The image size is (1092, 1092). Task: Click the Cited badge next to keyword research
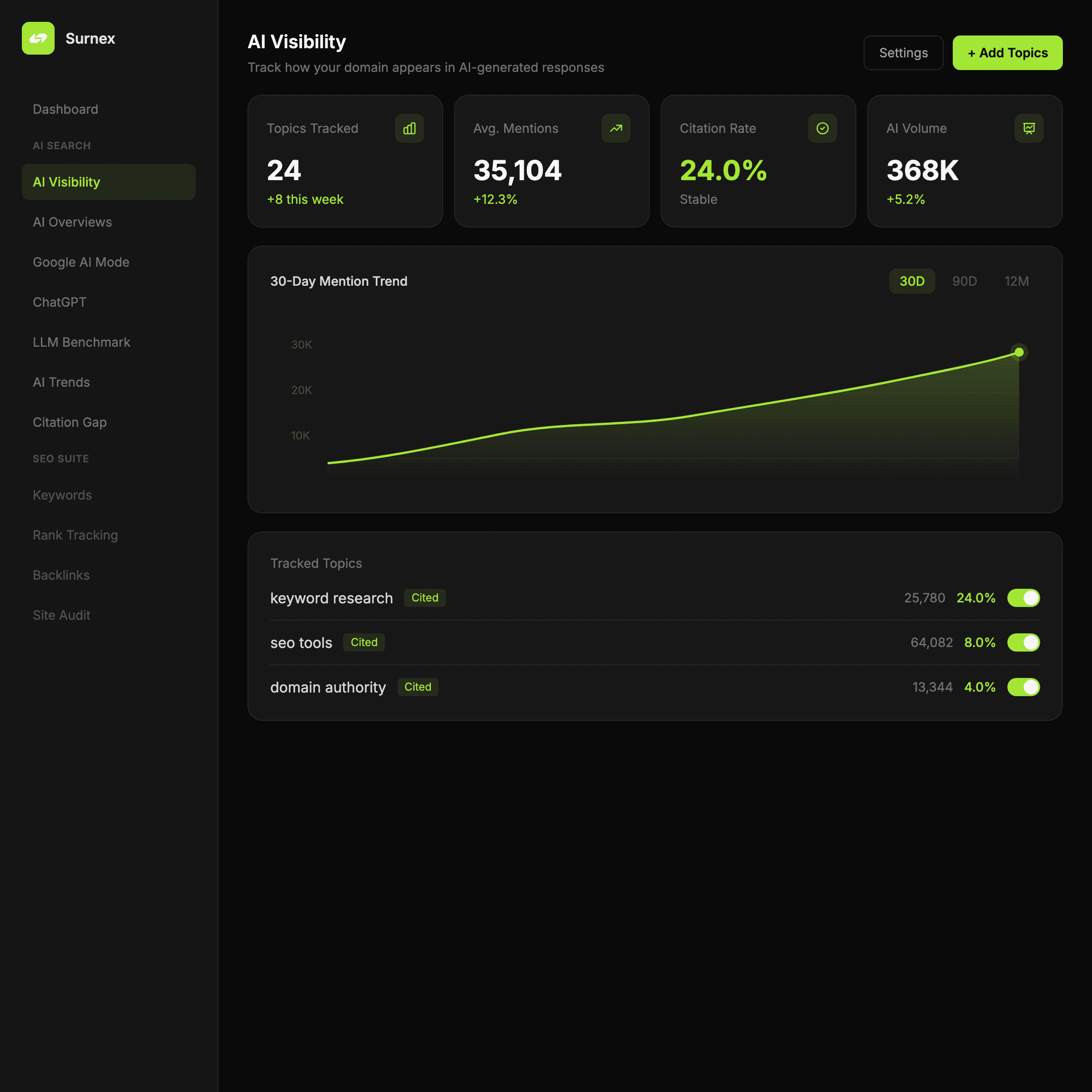pos(425,597)
